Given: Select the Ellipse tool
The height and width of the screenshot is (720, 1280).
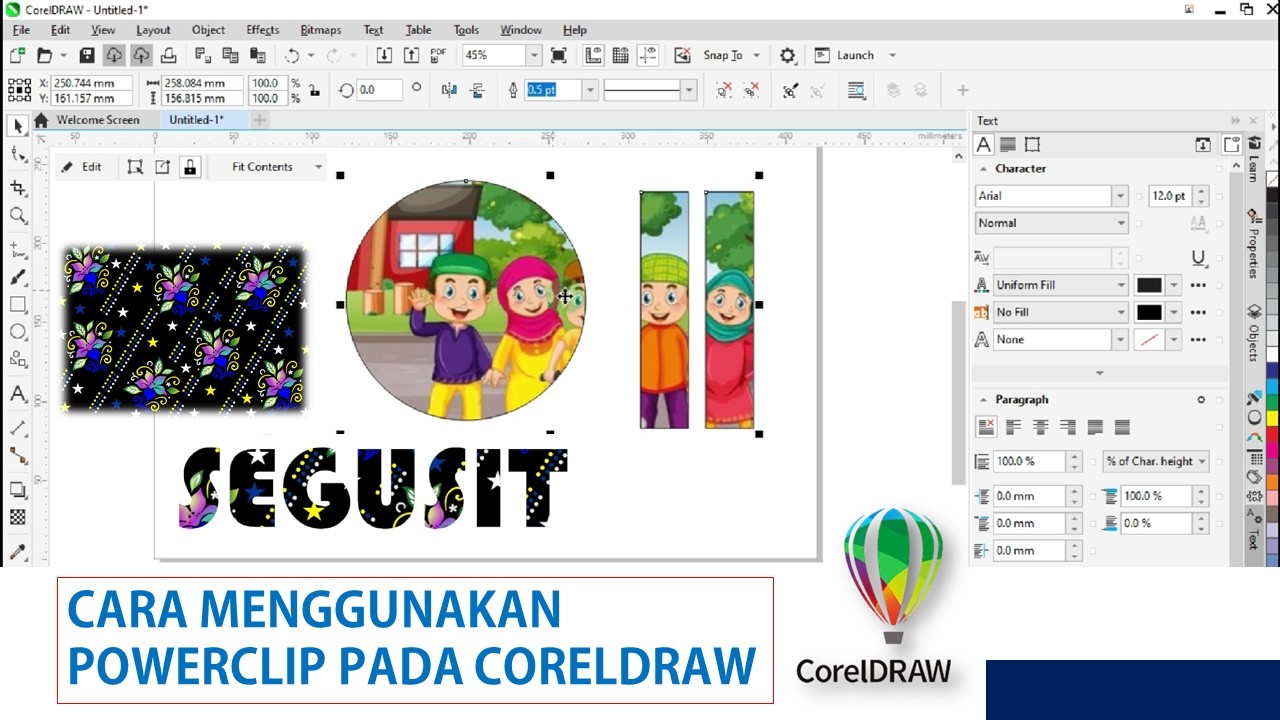Looking at the screenshot, I should [18, 332].
